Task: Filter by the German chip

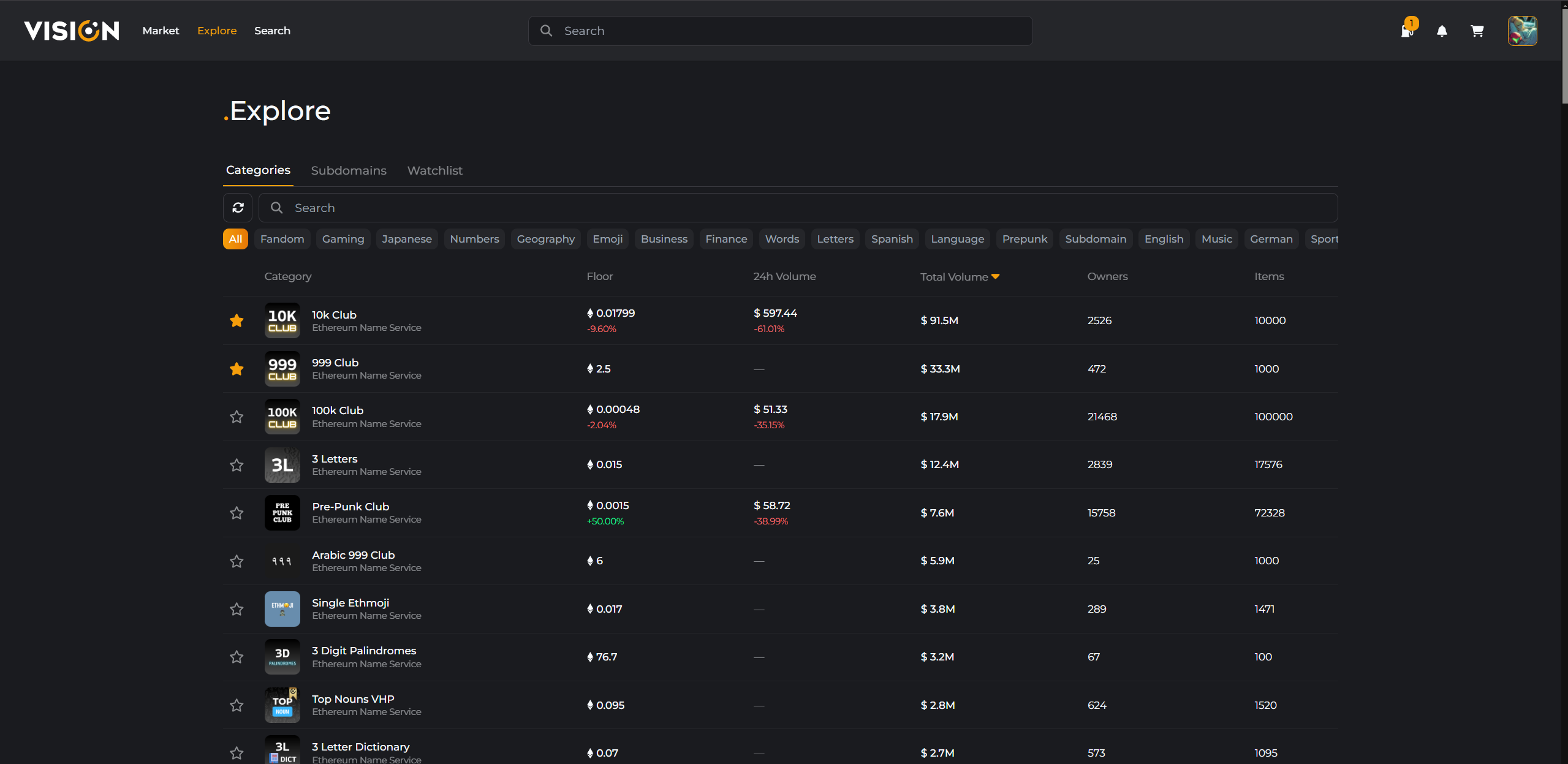Action: coord(1271,239)
